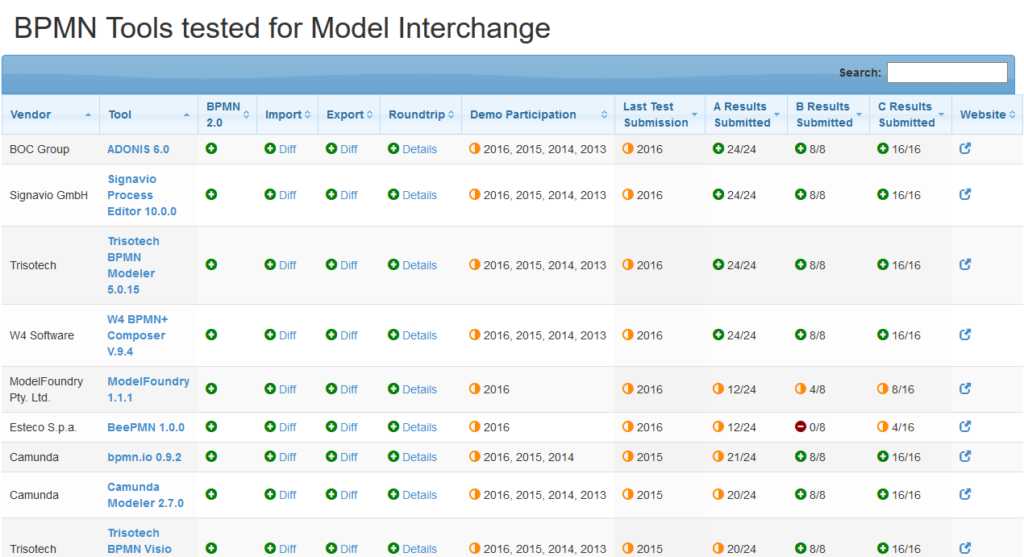
Task: Open Export Diff link for bpmn.io
Action: pyautogui.click(x=349, y=457)
